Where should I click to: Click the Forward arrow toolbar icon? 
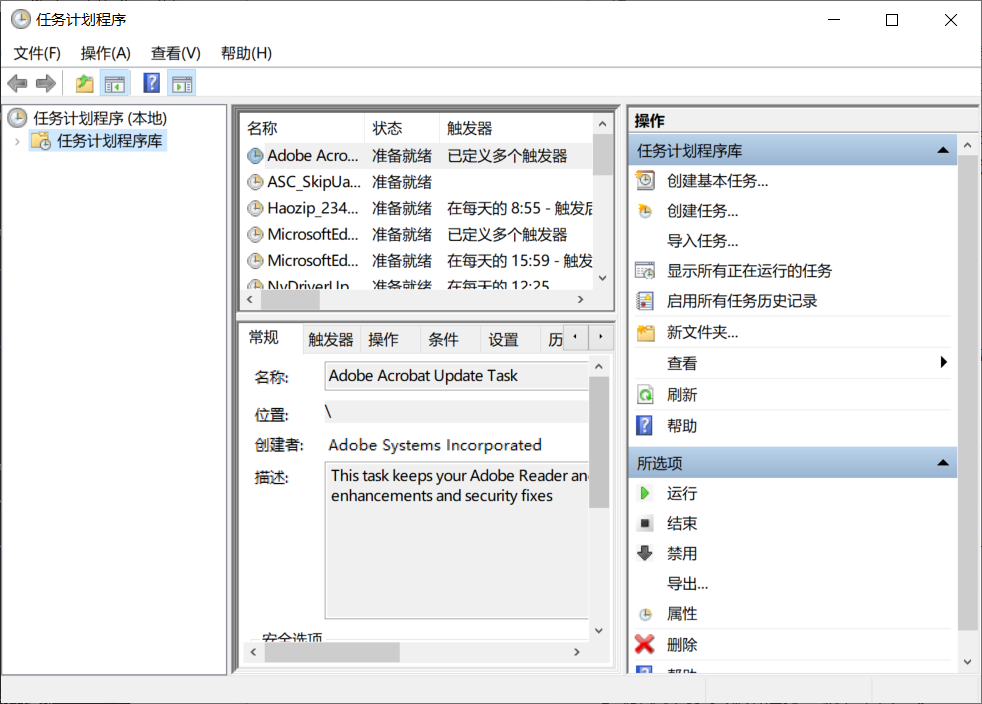[x=46, y=83]
